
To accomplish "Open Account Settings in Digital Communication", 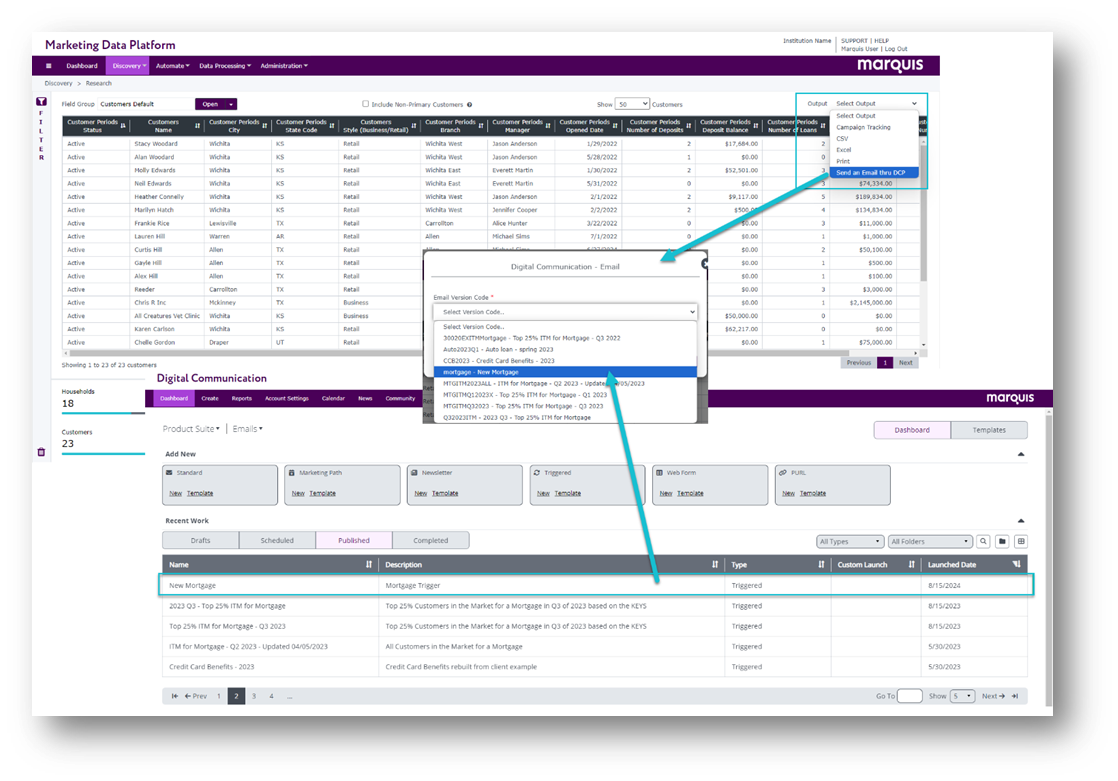I will 287,399.
